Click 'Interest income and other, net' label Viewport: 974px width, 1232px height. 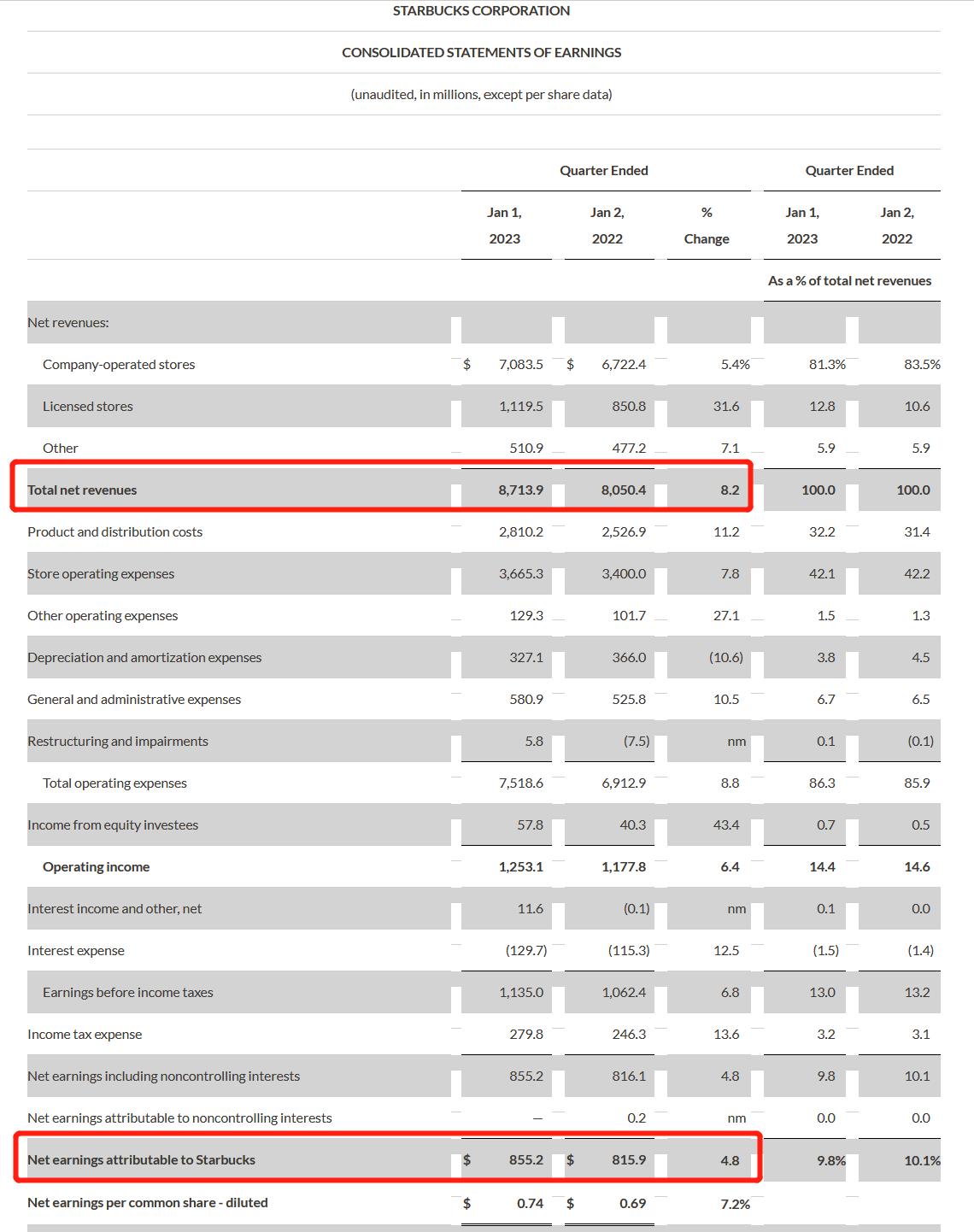coord(114,909)
